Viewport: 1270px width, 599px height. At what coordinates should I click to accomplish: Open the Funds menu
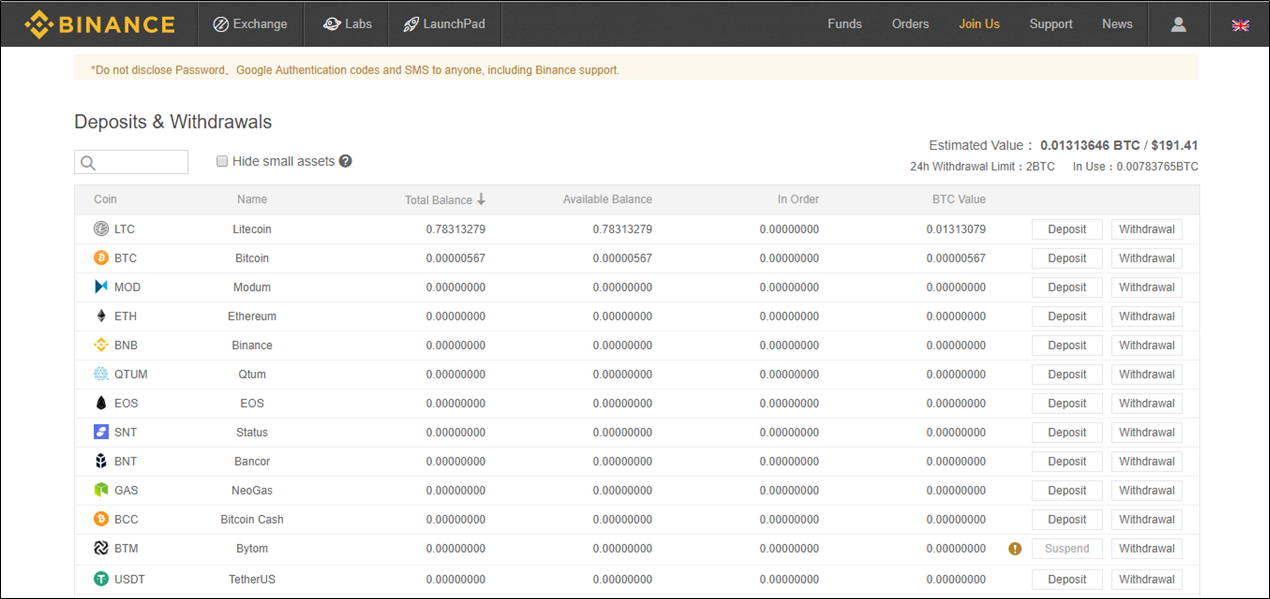click(x=844, y=24)
